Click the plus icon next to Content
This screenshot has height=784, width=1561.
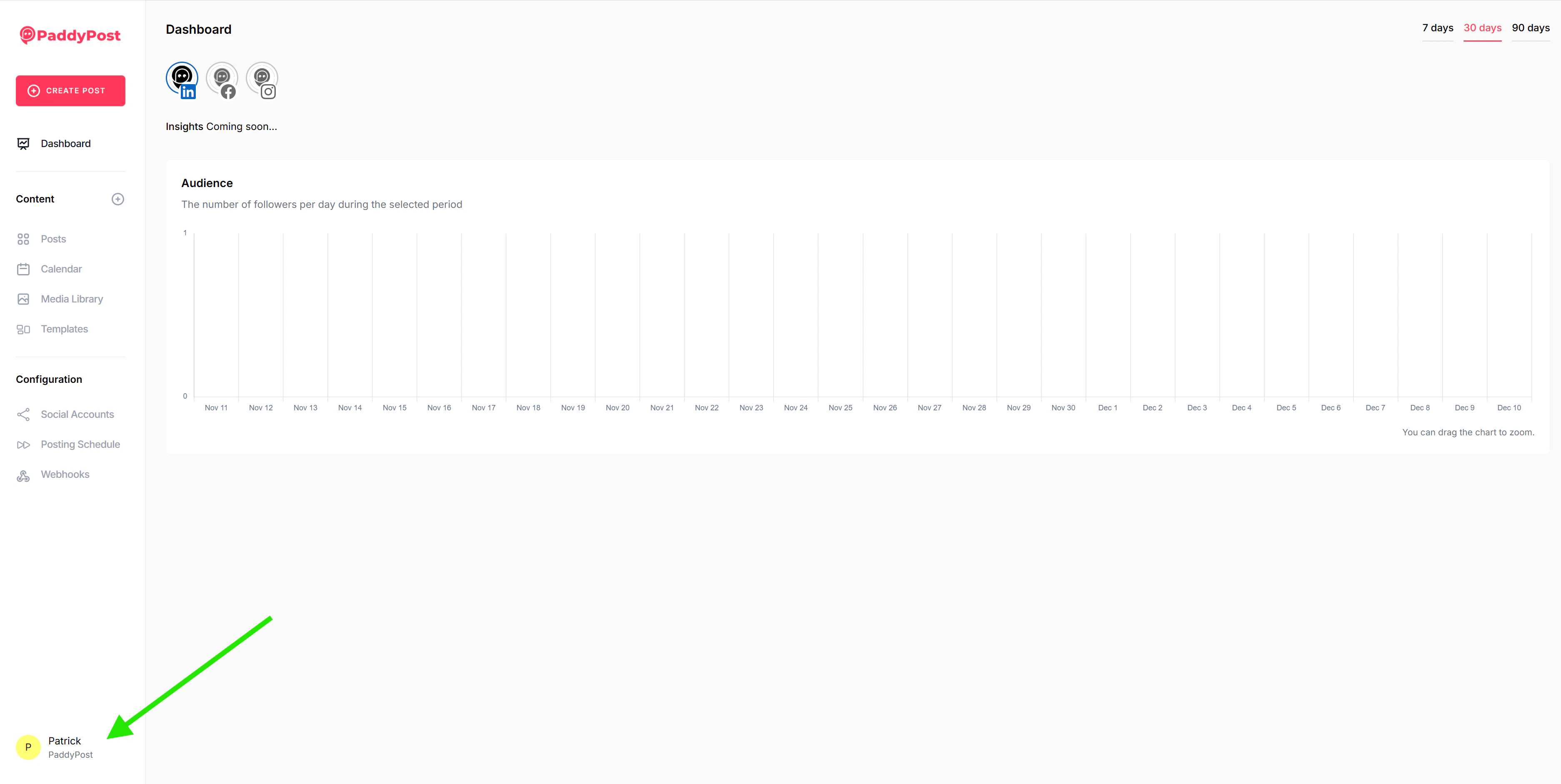click(x=117, y=199)
